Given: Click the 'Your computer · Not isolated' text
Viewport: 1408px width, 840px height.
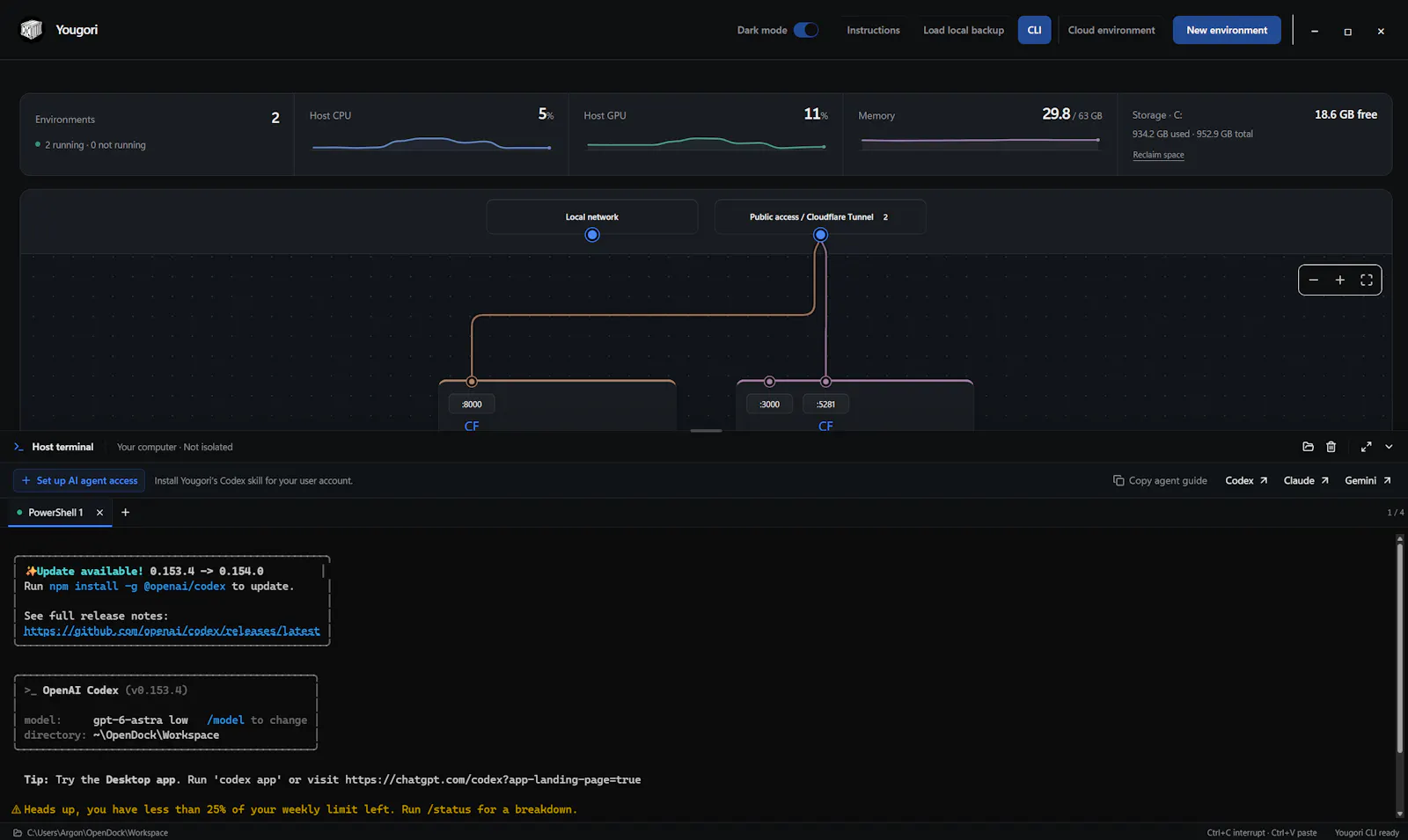Looking at the screenshot, I should click(175, 447).
